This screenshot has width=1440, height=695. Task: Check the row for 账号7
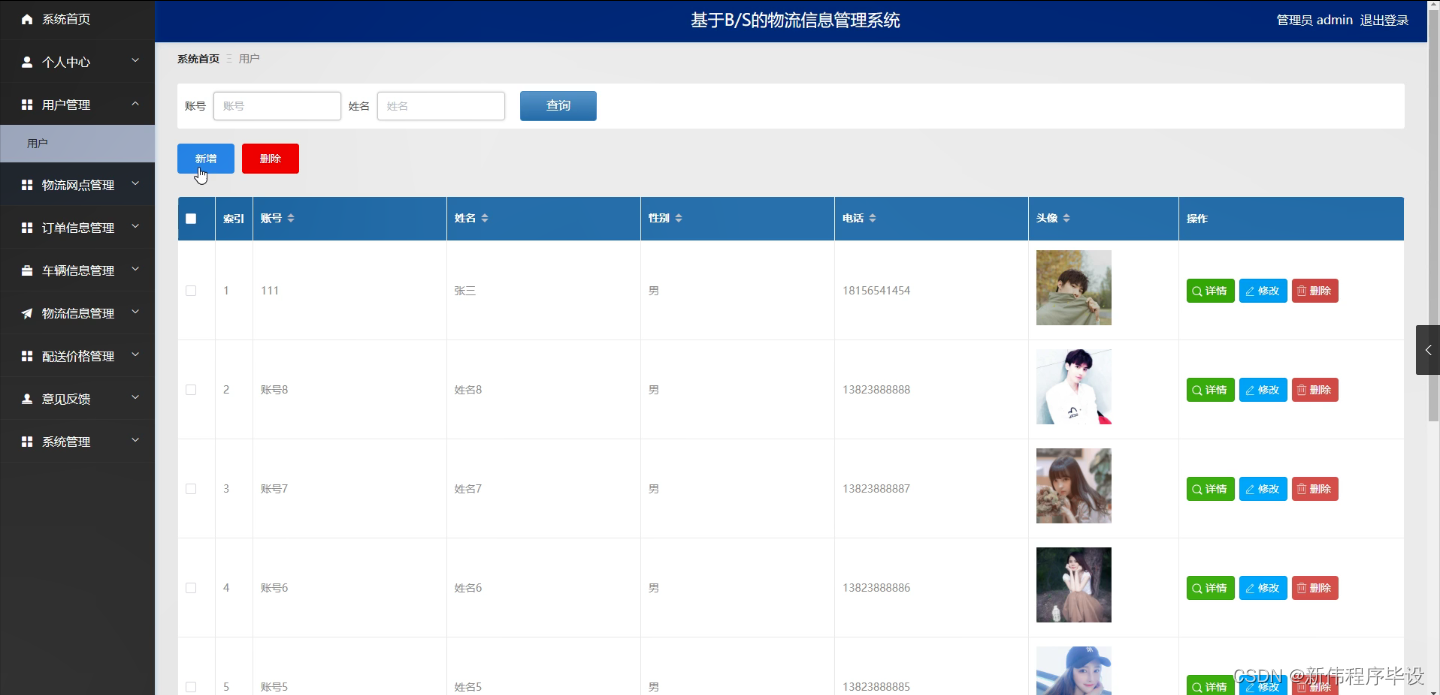(191, 489)
